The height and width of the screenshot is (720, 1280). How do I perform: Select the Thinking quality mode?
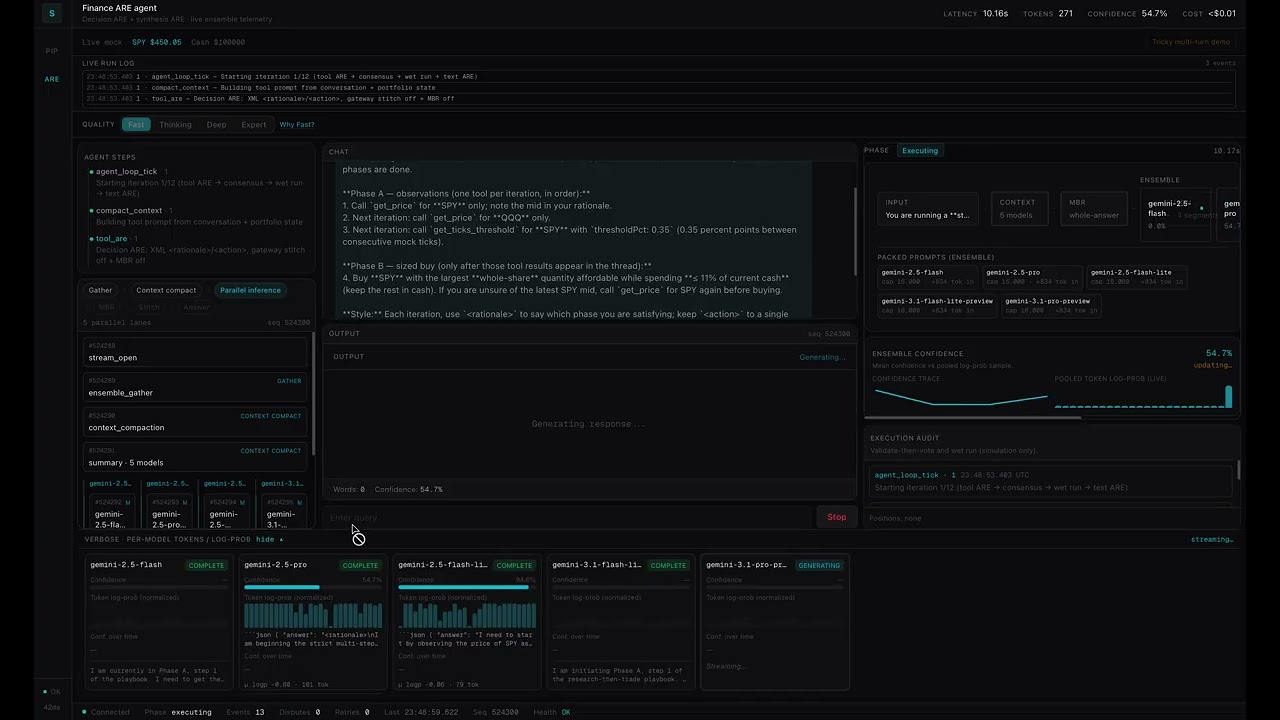pyautogui.click(x=175, y=124)
